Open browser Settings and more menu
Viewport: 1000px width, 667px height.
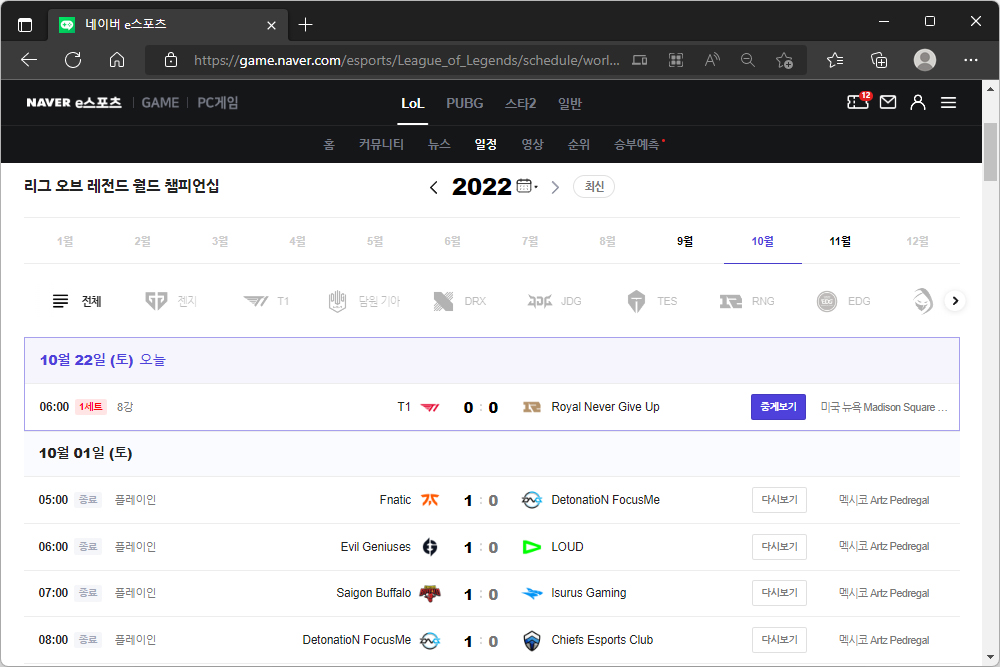971,60
